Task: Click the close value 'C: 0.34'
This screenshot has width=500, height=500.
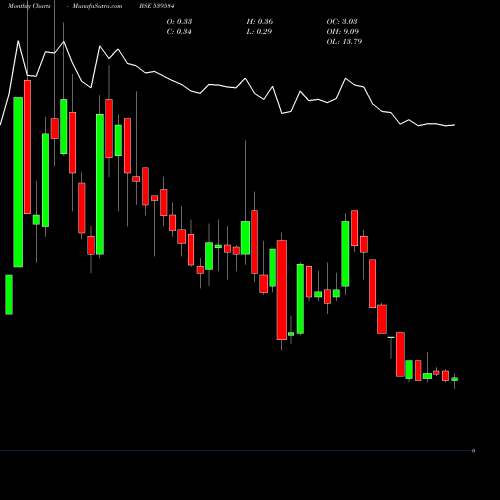Action: pyautogui.click(x=179, y=31)
